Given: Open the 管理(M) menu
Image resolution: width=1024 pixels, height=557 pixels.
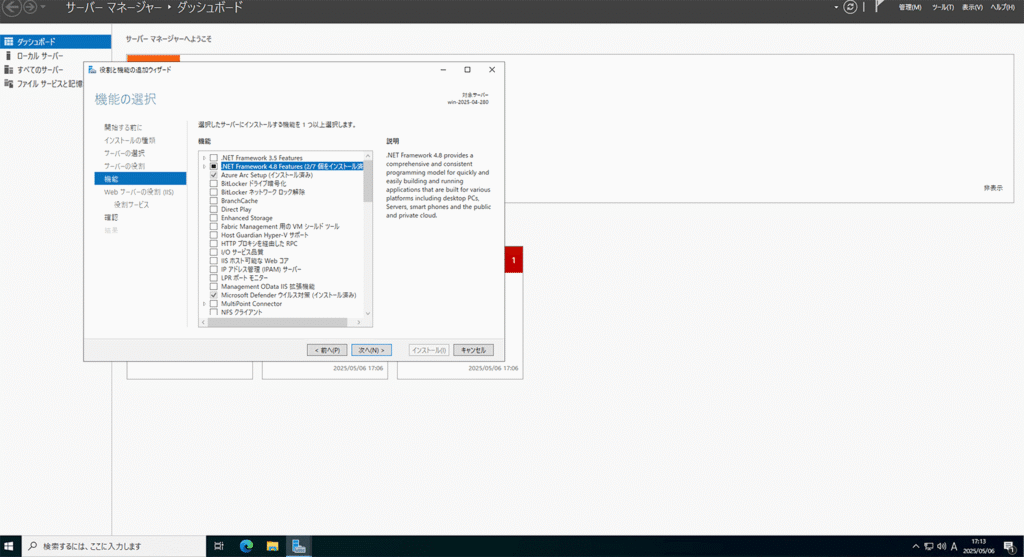Looking at the screenshot, I should pyautogui.click(x=910, y=7).
